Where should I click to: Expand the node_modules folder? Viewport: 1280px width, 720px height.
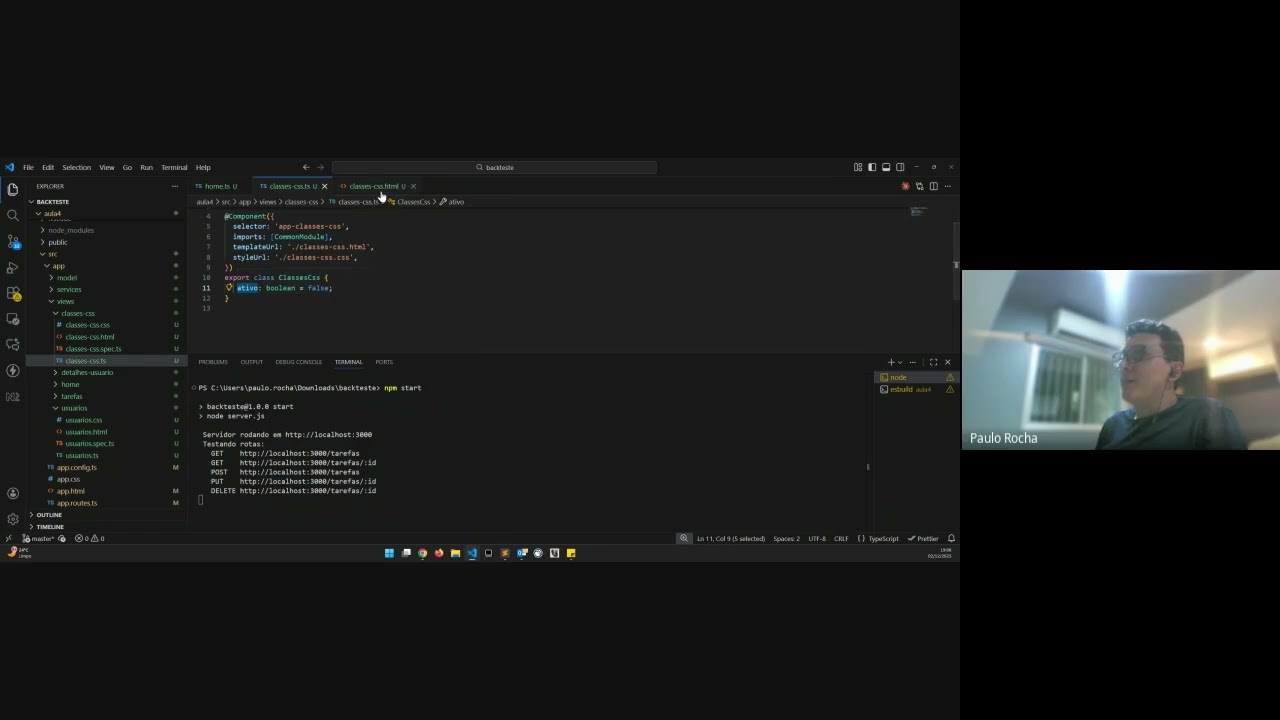coord(105,230)
